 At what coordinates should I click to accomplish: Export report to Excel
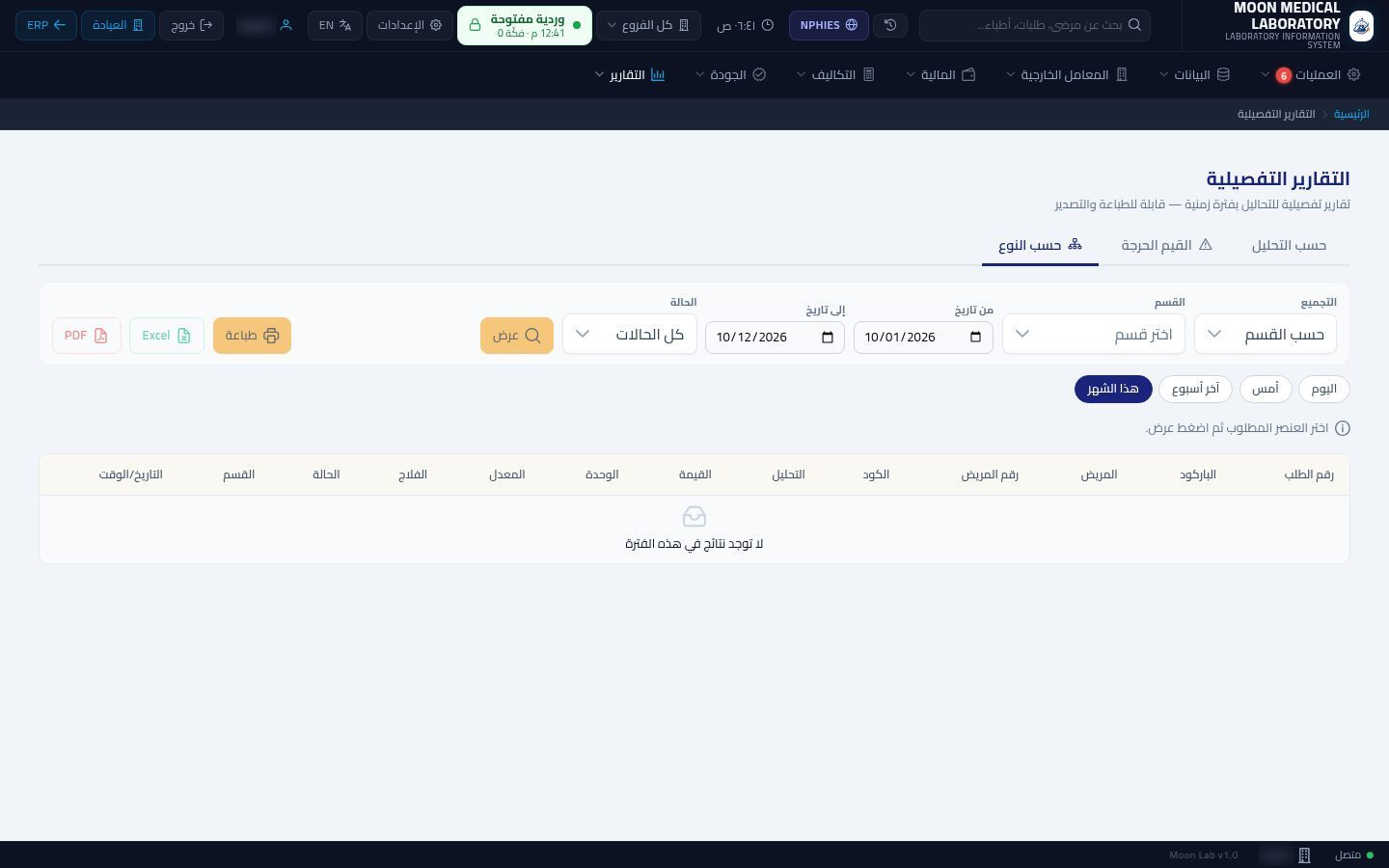tap(167, 336)
